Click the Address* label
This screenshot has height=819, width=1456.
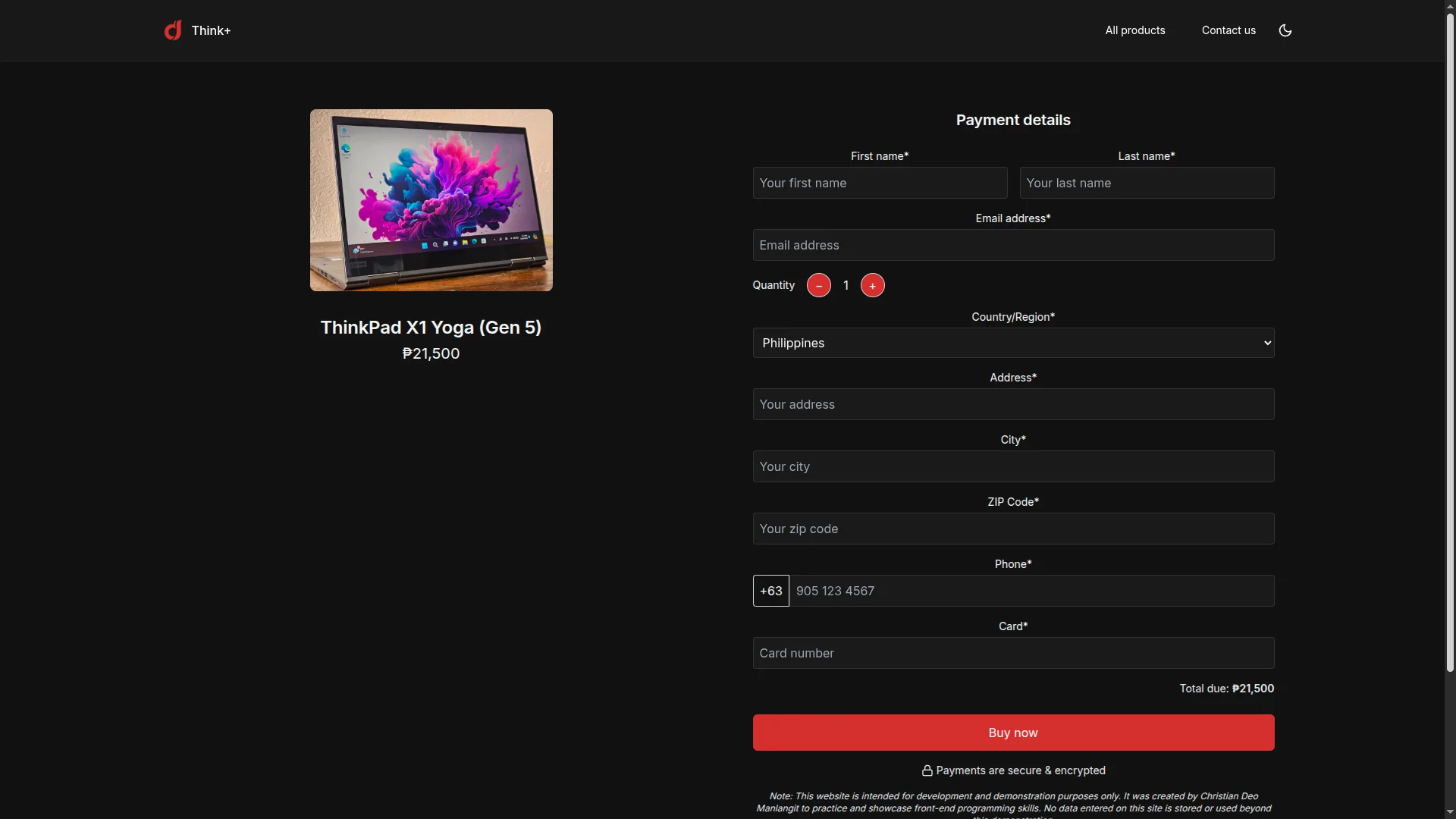pyautogui.click(x=1013, y=378)
